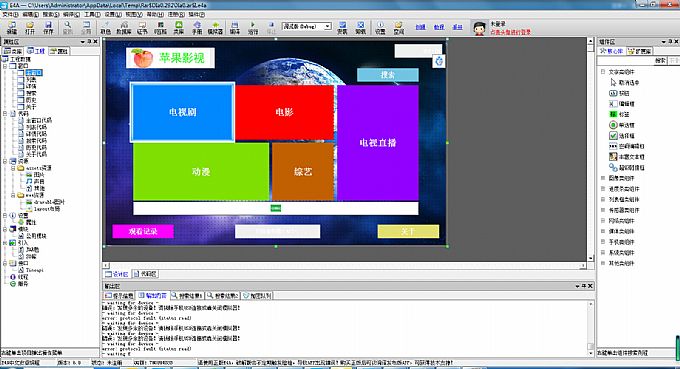
Task: Click the green 运行 (Run) arrow icon
Action: click(253, 28)
